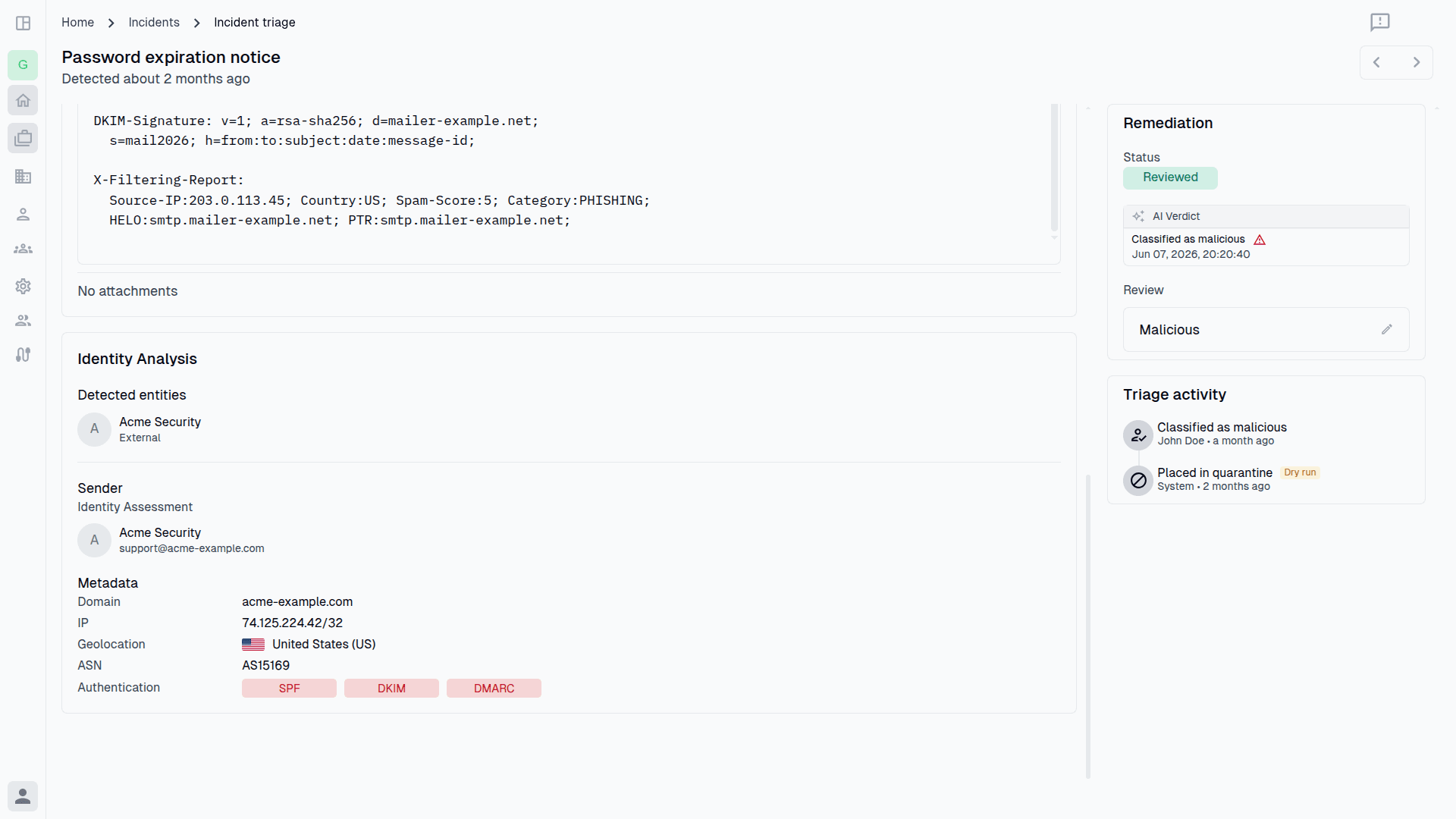This screenshot has height=819, width=1456.
Task: Click John Doe a month ago text
Action: 1216,441
